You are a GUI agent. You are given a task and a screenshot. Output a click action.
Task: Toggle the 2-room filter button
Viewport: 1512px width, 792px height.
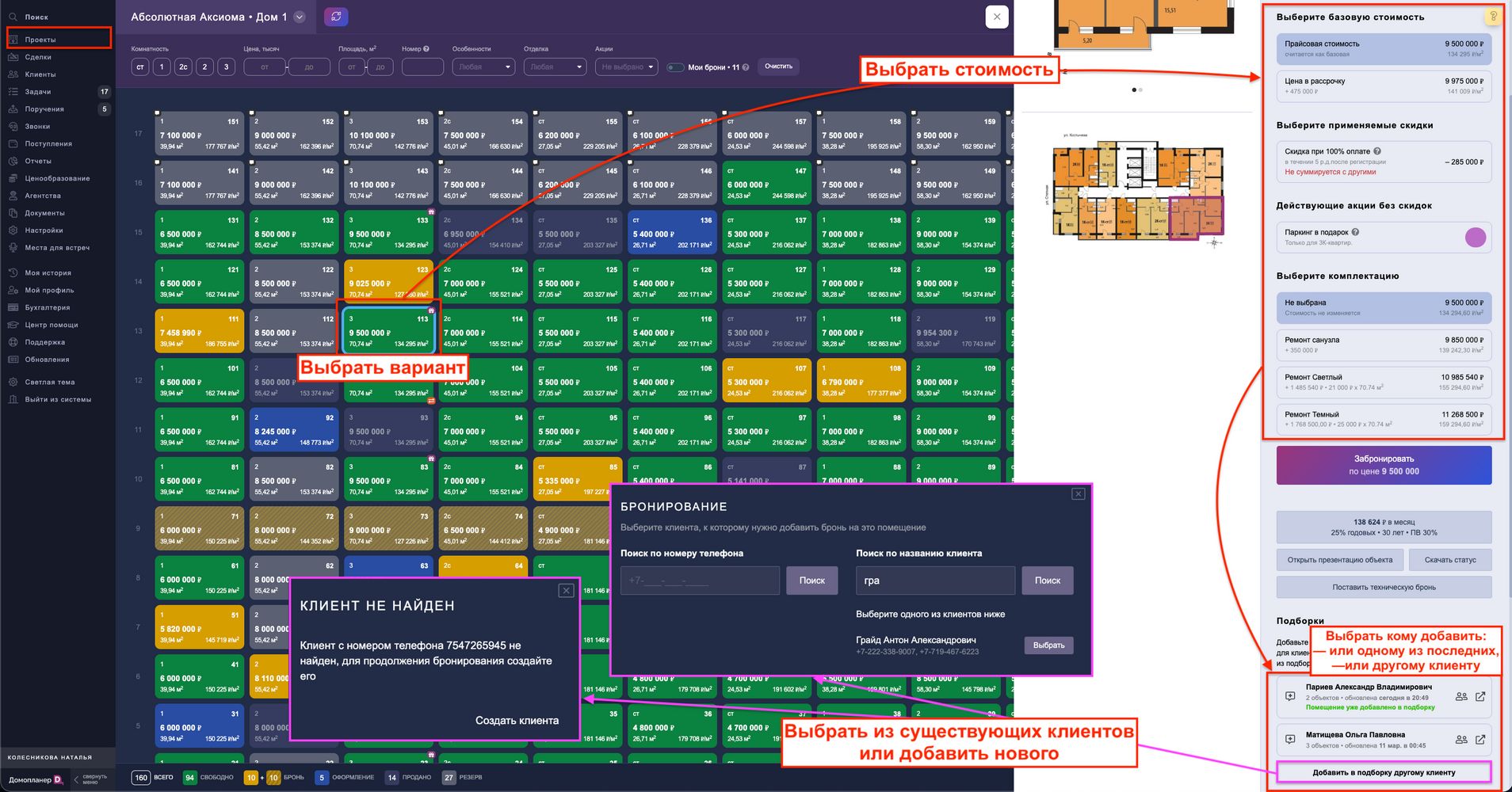click(x=204, y=67)
